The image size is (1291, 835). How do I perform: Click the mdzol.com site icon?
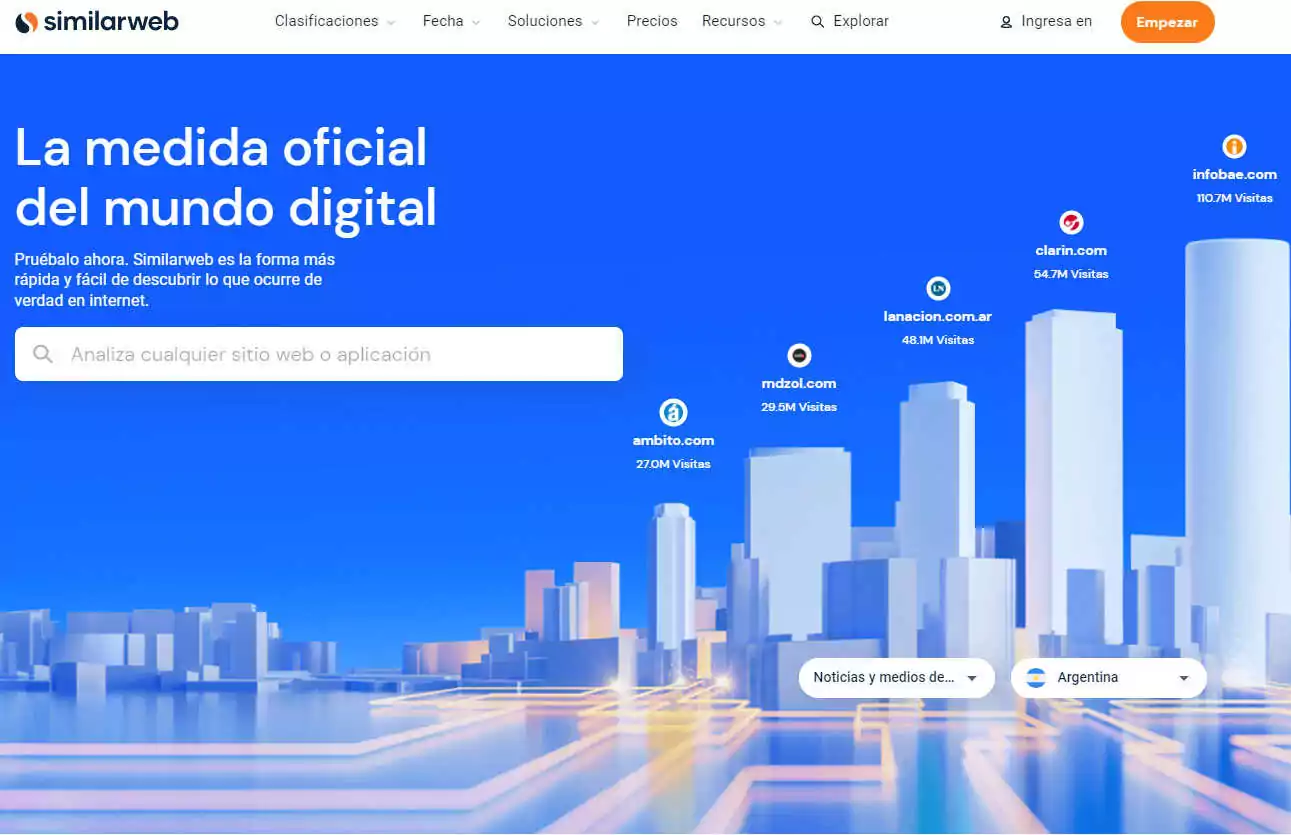798,355
